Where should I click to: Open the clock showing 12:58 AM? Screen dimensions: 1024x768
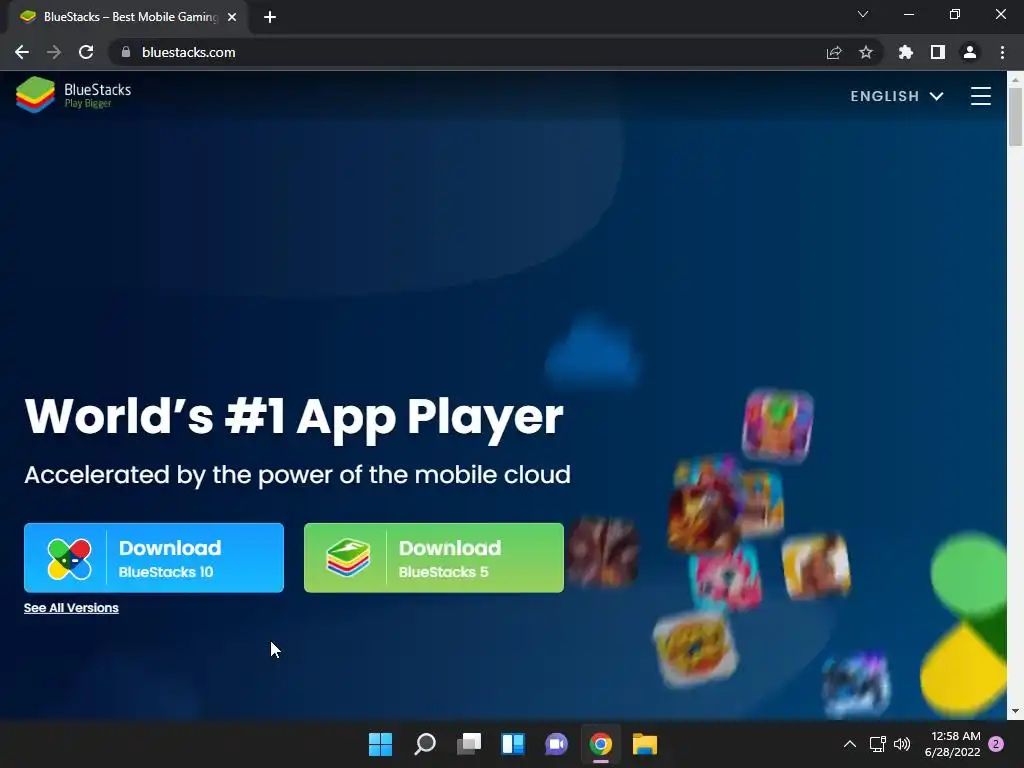pyautogui.click(x=952, y=744)
